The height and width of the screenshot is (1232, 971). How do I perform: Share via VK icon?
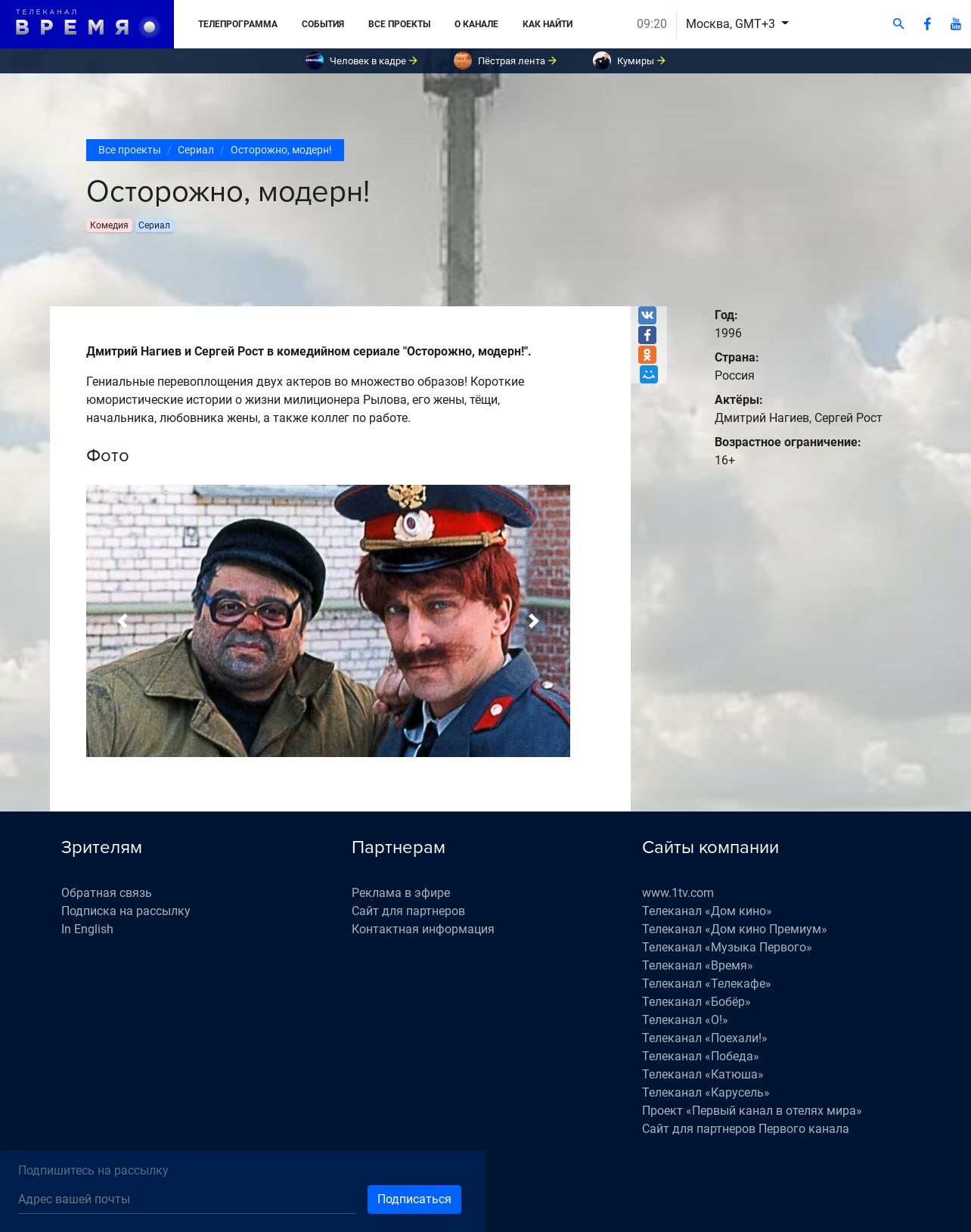[x=647, y=315]
